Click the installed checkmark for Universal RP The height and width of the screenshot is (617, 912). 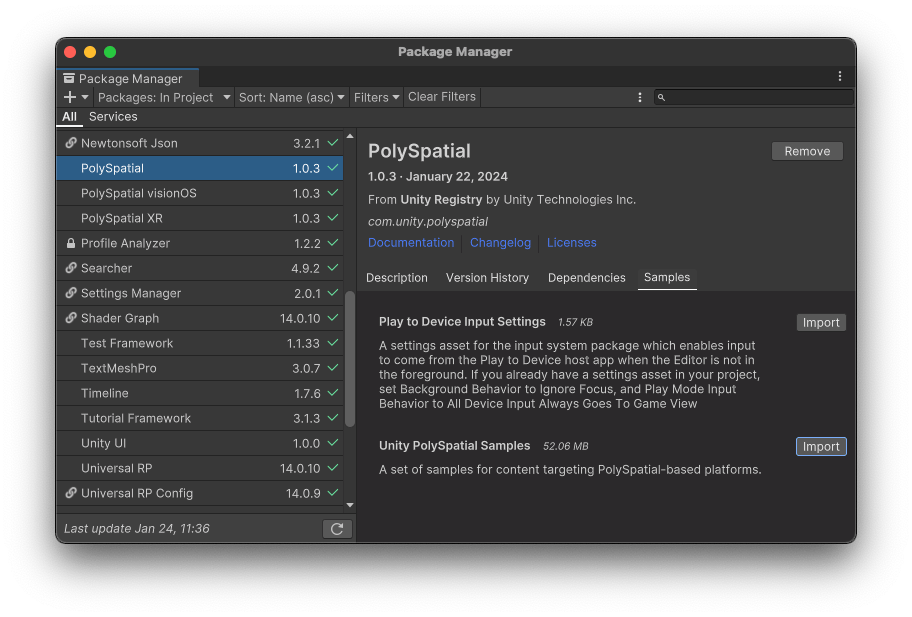pos(333,468)
